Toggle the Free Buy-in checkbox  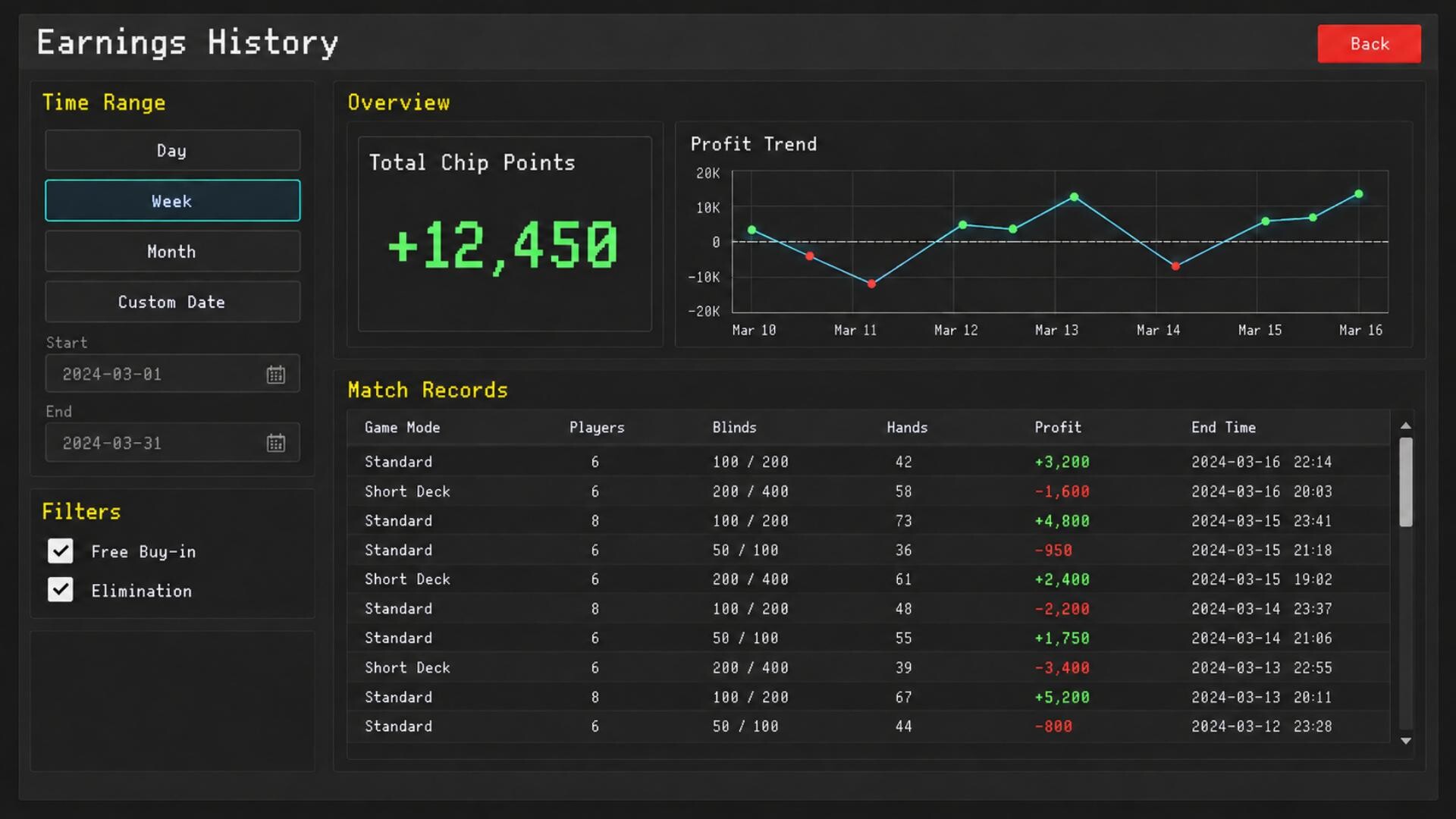[61, 551]
